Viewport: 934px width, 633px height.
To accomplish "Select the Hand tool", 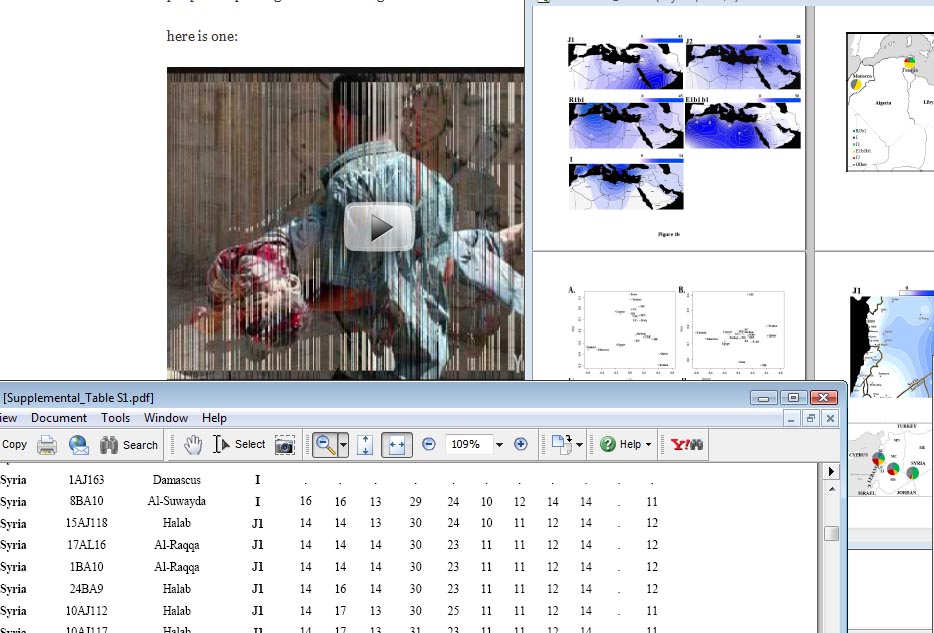I will [x=192, y=445].
